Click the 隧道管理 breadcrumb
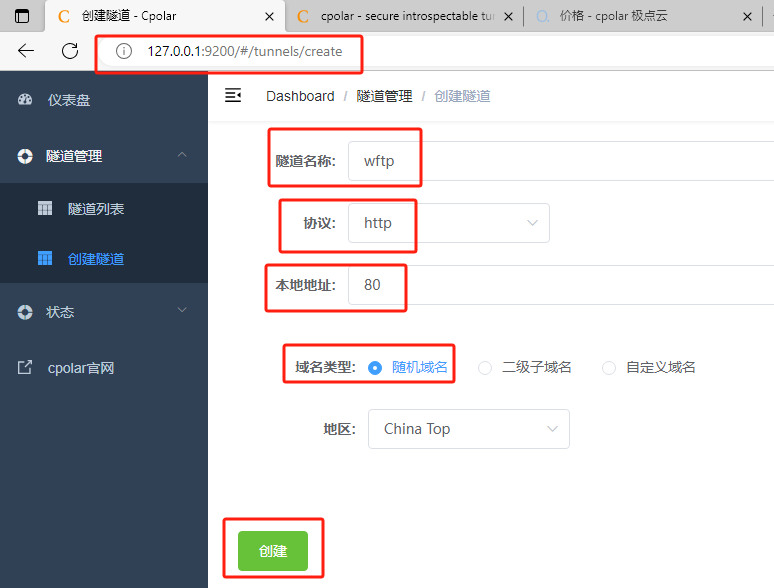 [384, 96]
